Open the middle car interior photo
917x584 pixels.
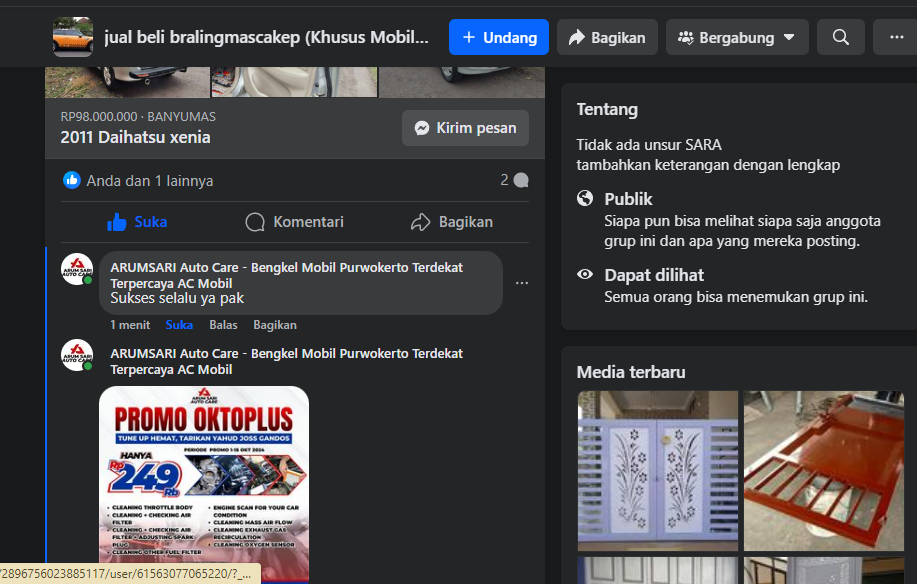pyautogui.click(x=294, y=82)
